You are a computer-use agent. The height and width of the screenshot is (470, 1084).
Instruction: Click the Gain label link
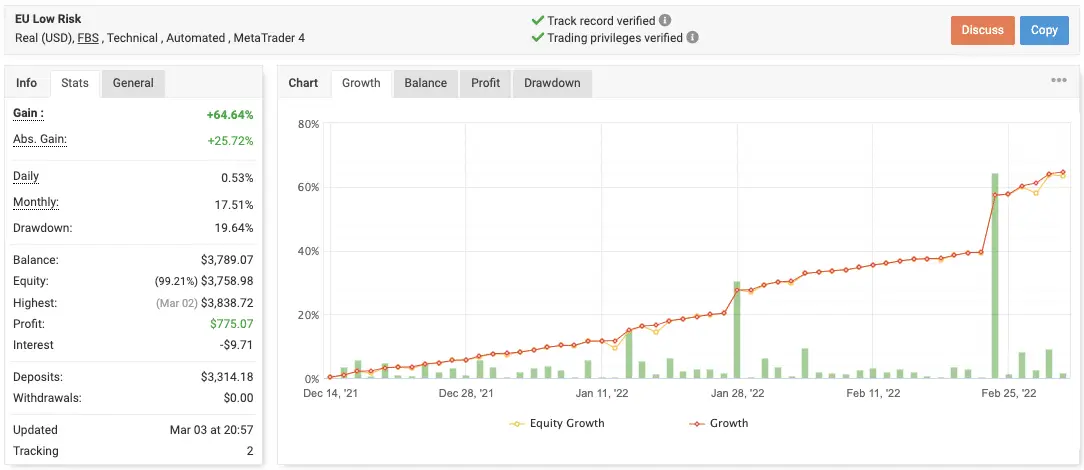[x=28, y=114]
